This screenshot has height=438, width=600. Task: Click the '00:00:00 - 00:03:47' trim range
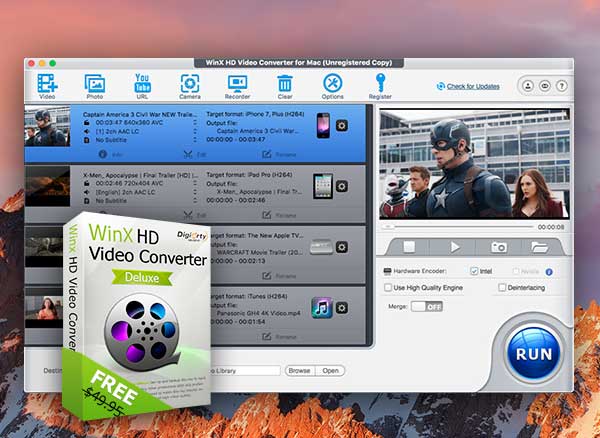pos(236,140)
